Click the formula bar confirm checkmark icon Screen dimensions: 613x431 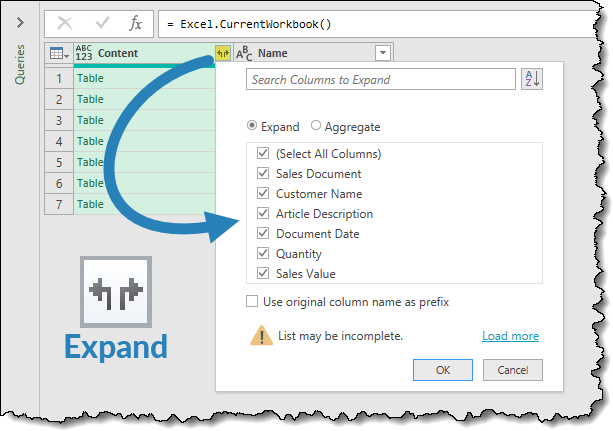point(99,21)
